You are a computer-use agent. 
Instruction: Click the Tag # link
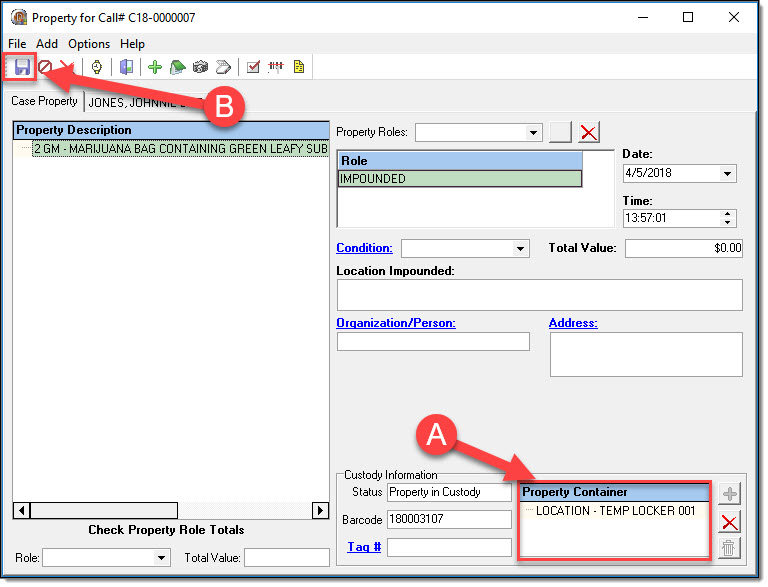pyautogui.click(x=364, y=547)
